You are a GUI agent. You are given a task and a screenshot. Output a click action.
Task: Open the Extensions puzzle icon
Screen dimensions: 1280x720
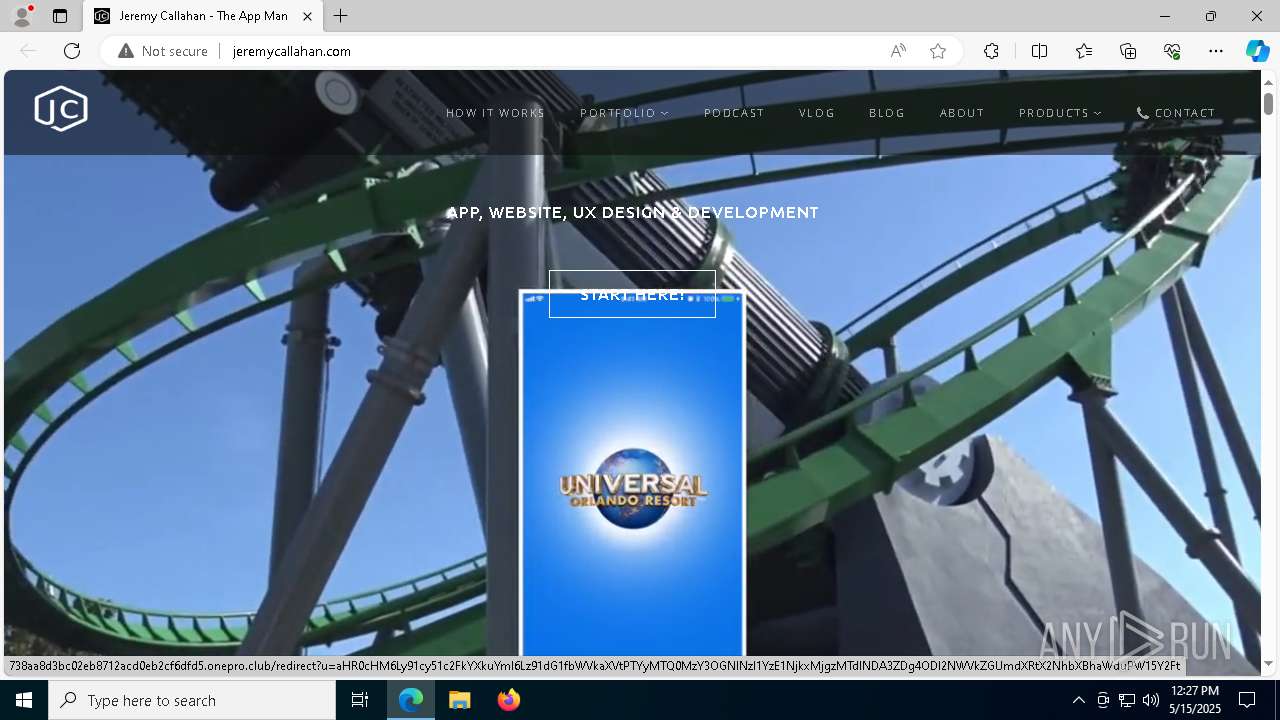(x=991, y=51)
